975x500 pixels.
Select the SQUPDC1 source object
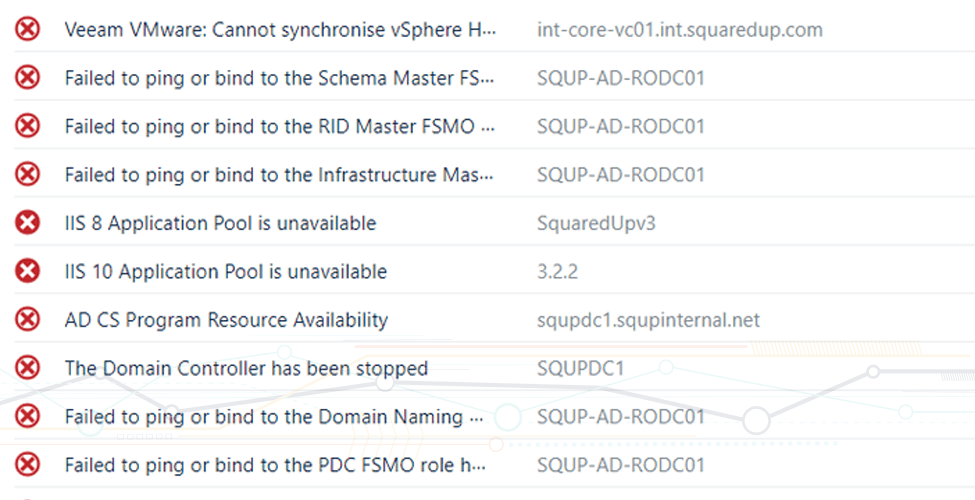pos(580,368)
